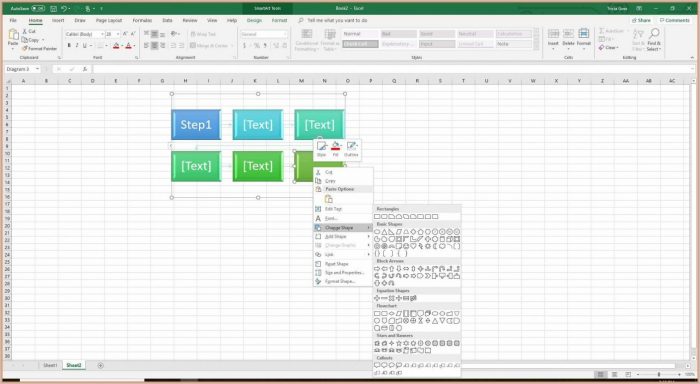Image resolution: width=700 pixels, height=384 pixels.
Task: Open the Insert ribbon tab
Action: tap(58, 21)
